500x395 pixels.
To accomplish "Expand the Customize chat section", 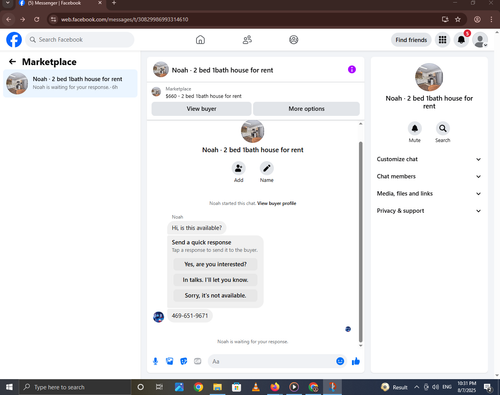I will (x=429, y=159).
